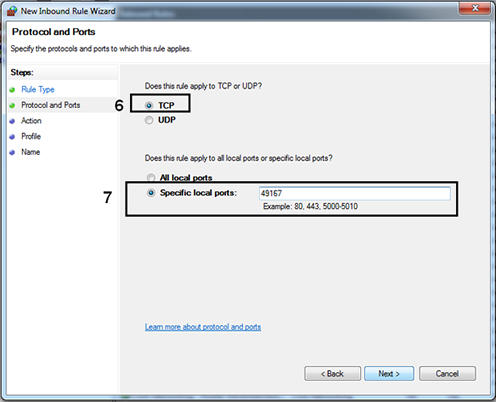Click the firewall wizard title bar icon
Screen dimensions: 496x402
[x=12, y=11]
